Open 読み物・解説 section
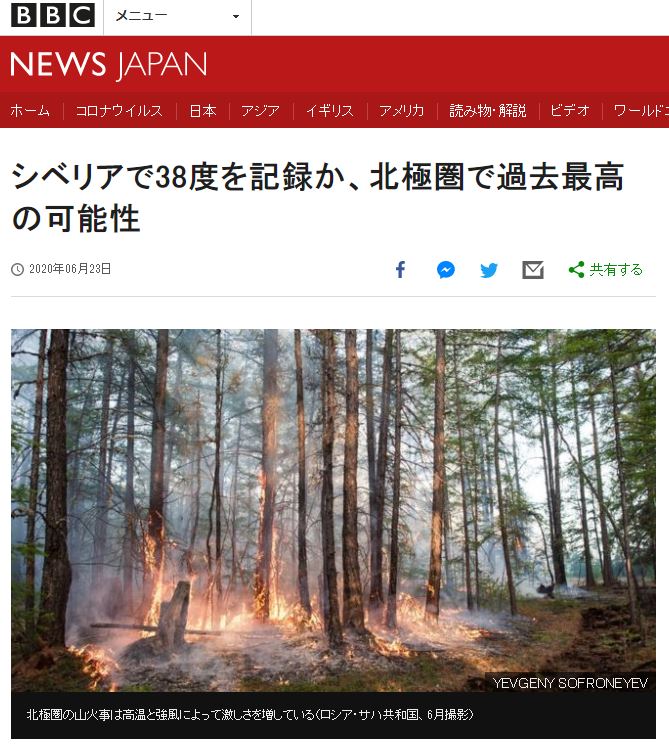 point(488,111)
